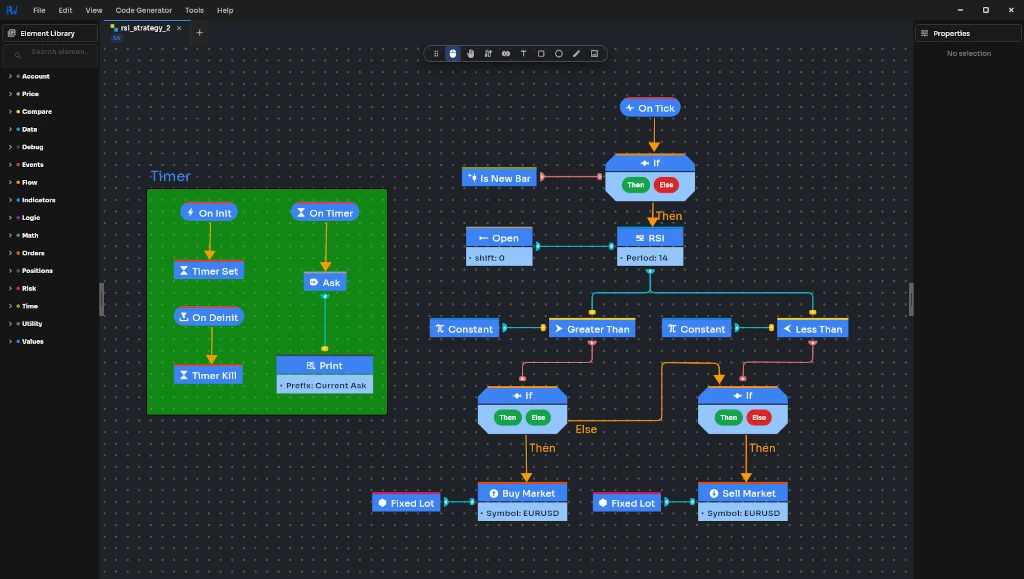This screenshot has width=1024, height=579.
Task: Select the text tool in the toolbar
Action: click(523, 54)
